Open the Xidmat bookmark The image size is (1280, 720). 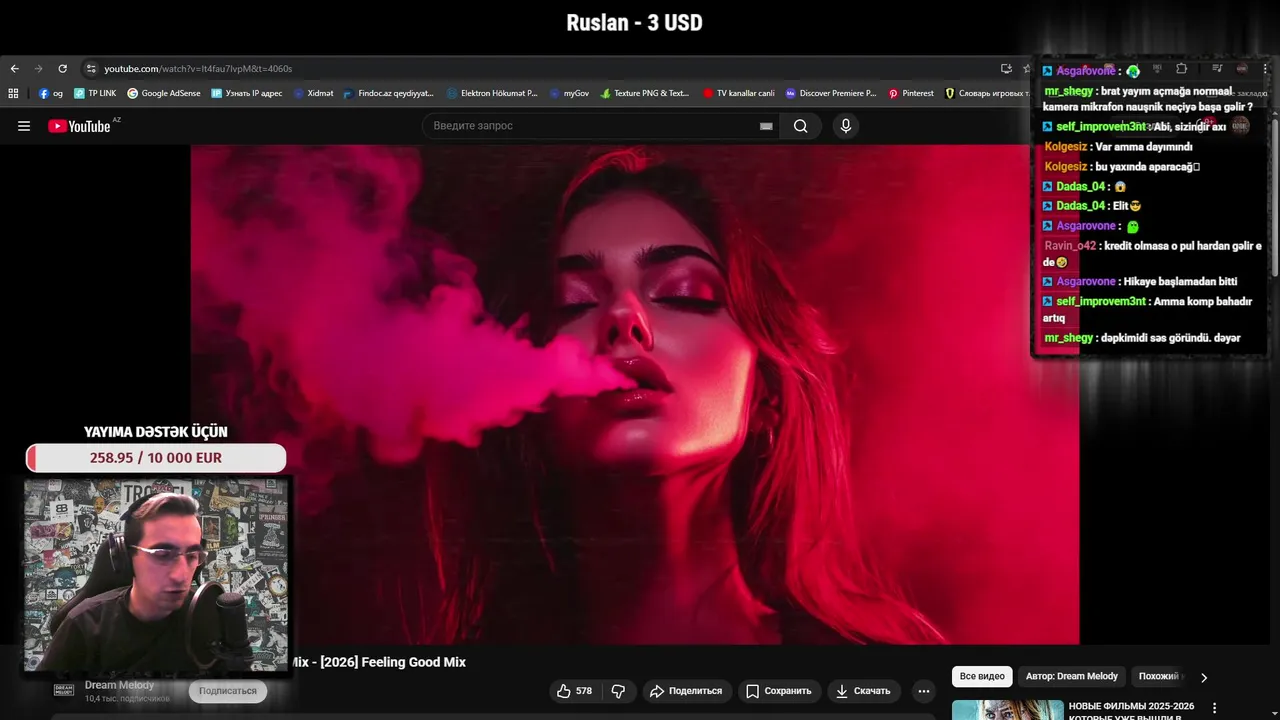click(x=313, y=93)
